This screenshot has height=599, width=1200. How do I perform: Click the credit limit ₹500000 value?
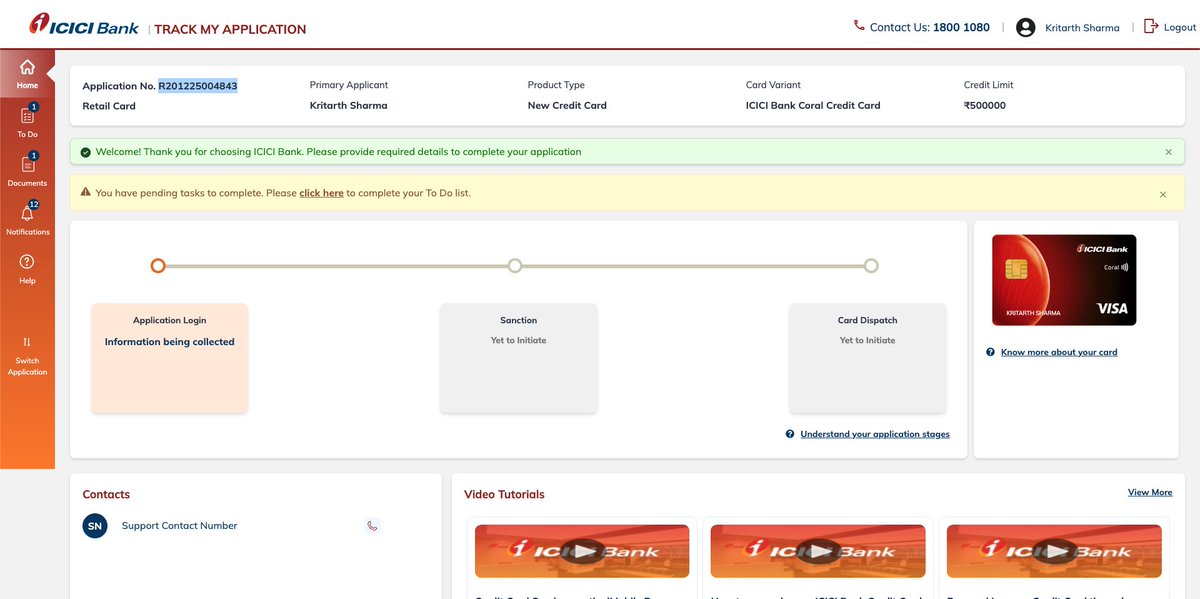tap(985, 105)
